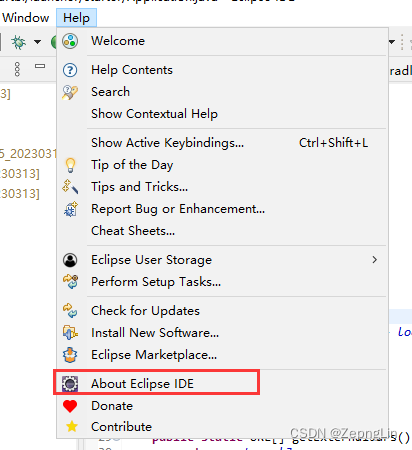Click the Perform Setup Tasks icon

coord(71,282)
